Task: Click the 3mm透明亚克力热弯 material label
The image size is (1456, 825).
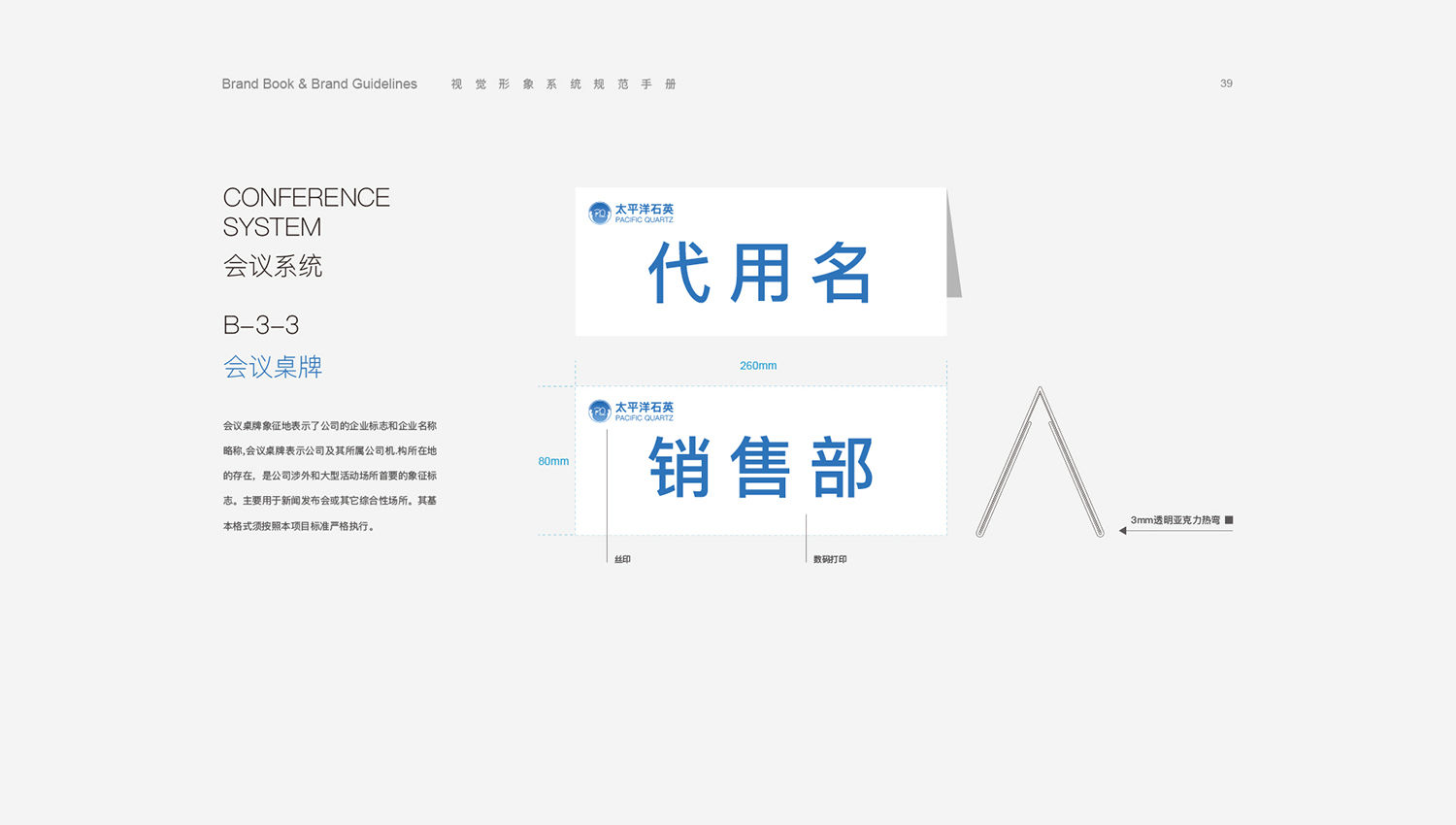Action: (1175, 520)
